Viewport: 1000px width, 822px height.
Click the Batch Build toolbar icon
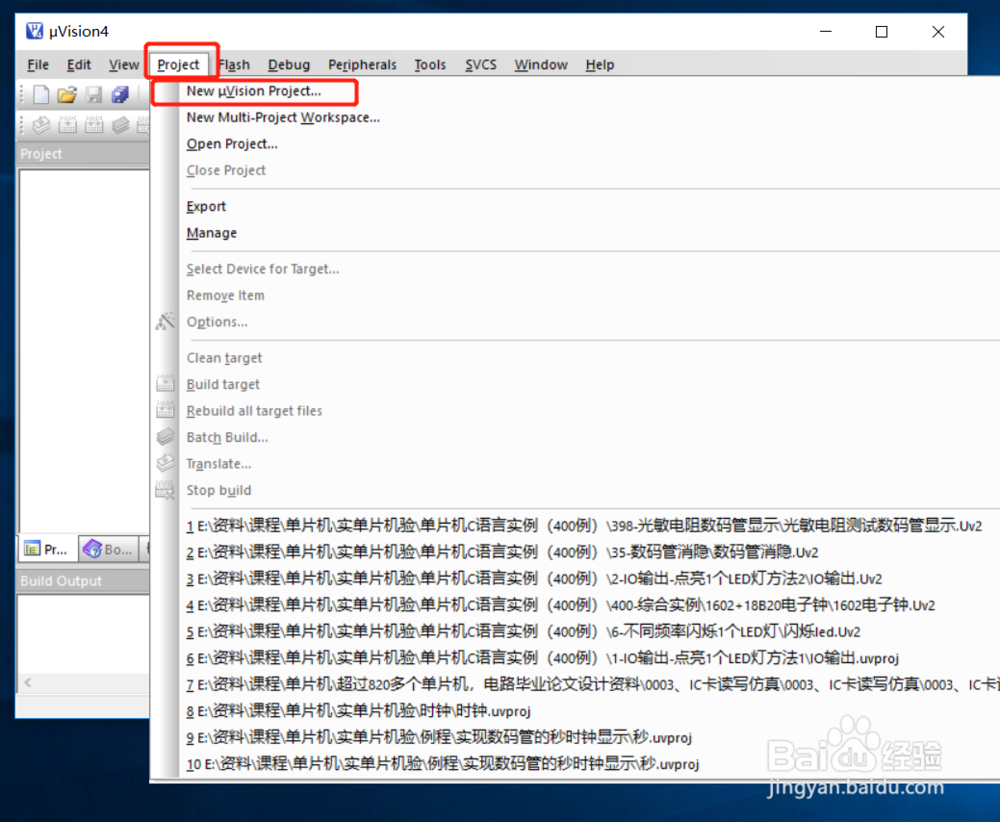120,125
